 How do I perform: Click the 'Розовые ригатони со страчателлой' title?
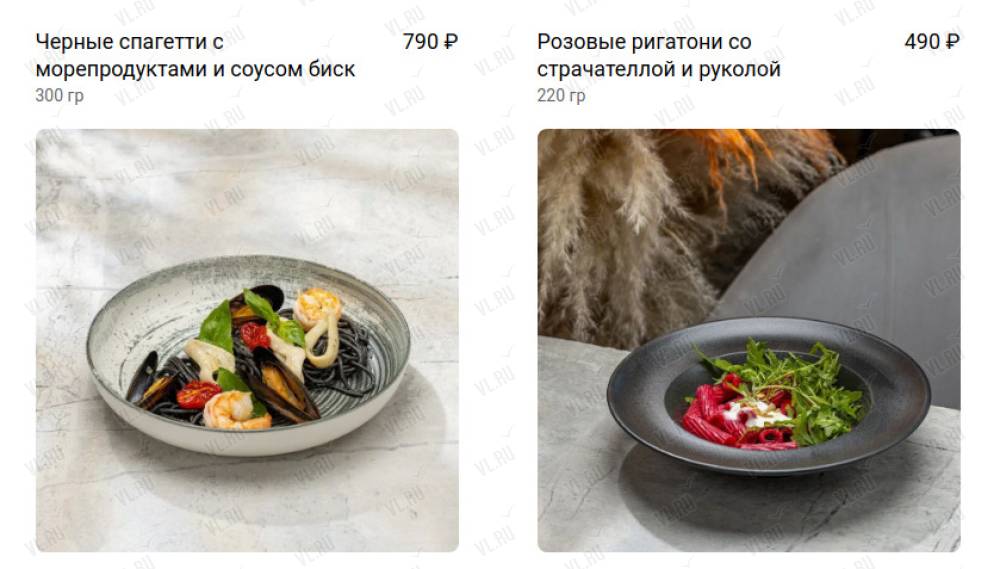[x=659, y=55]
